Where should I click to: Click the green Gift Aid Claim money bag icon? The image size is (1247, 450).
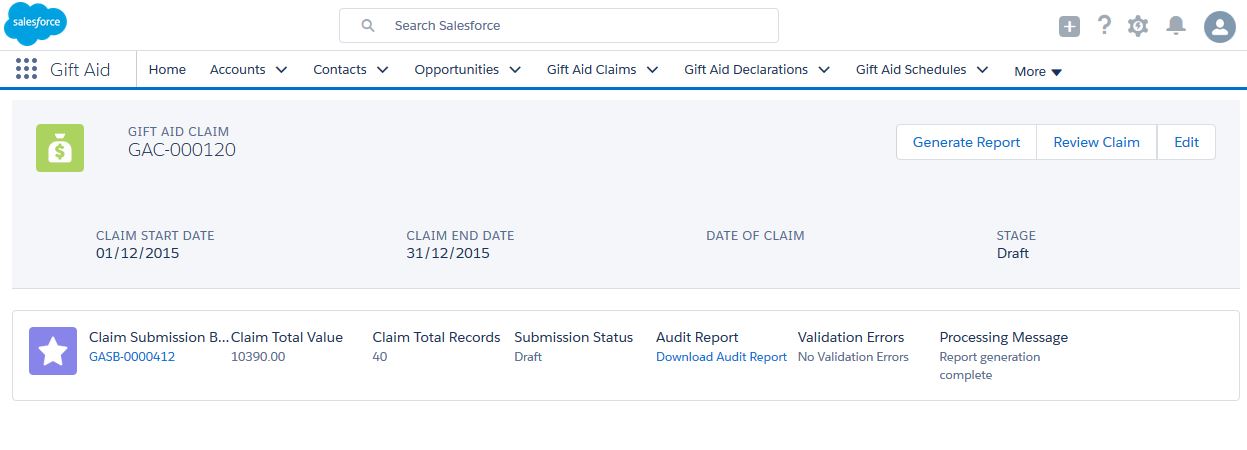60,148
